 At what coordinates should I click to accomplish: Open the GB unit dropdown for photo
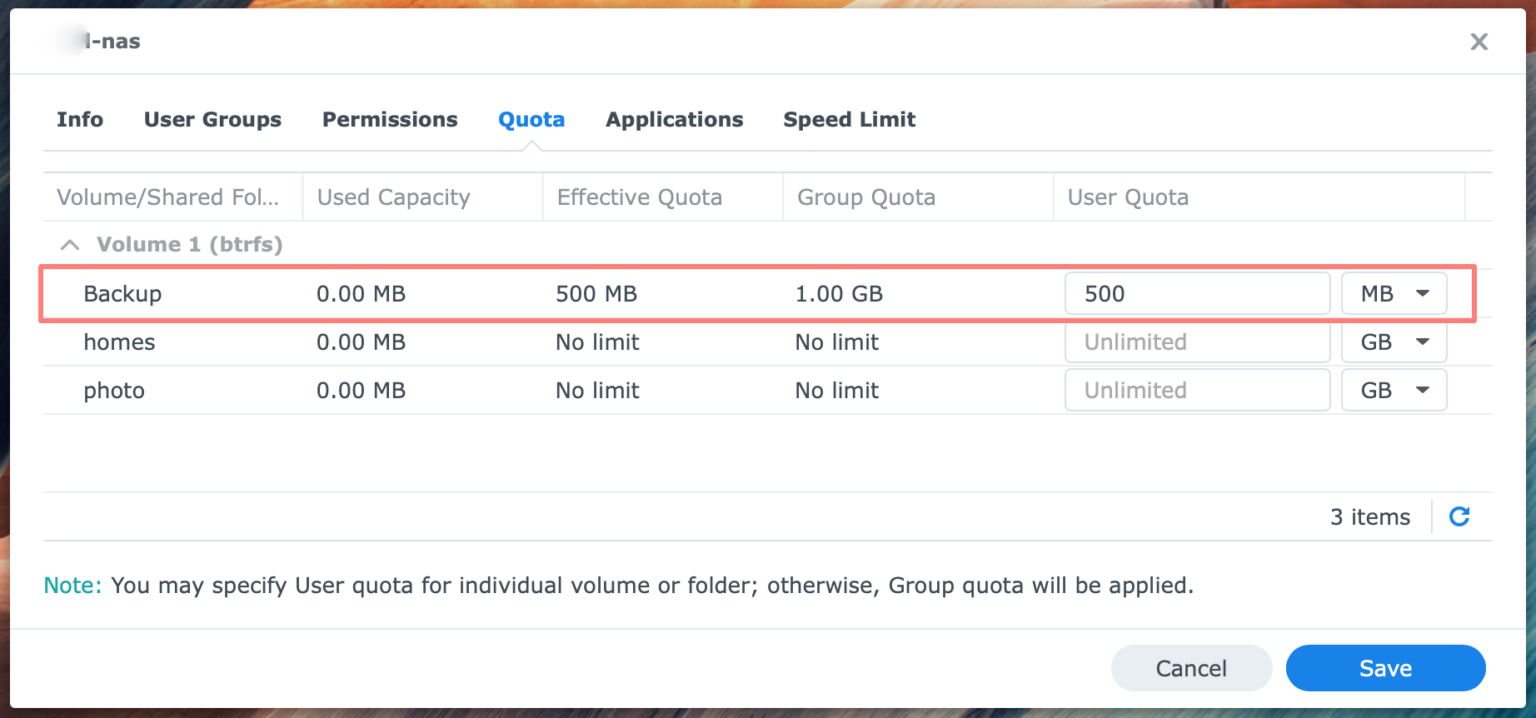(x=1394, y=390)
